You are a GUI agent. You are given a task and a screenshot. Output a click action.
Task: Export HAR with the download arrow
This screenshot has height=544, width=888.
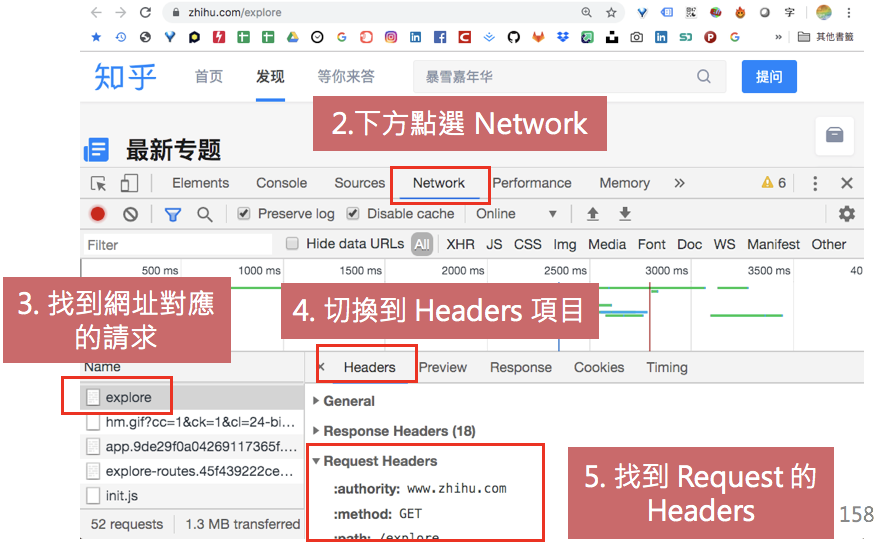[x=625, y=214]
